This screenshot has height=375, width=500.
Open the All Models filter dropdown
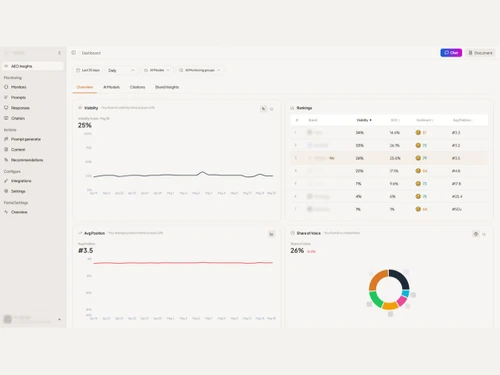pos(157,70)
